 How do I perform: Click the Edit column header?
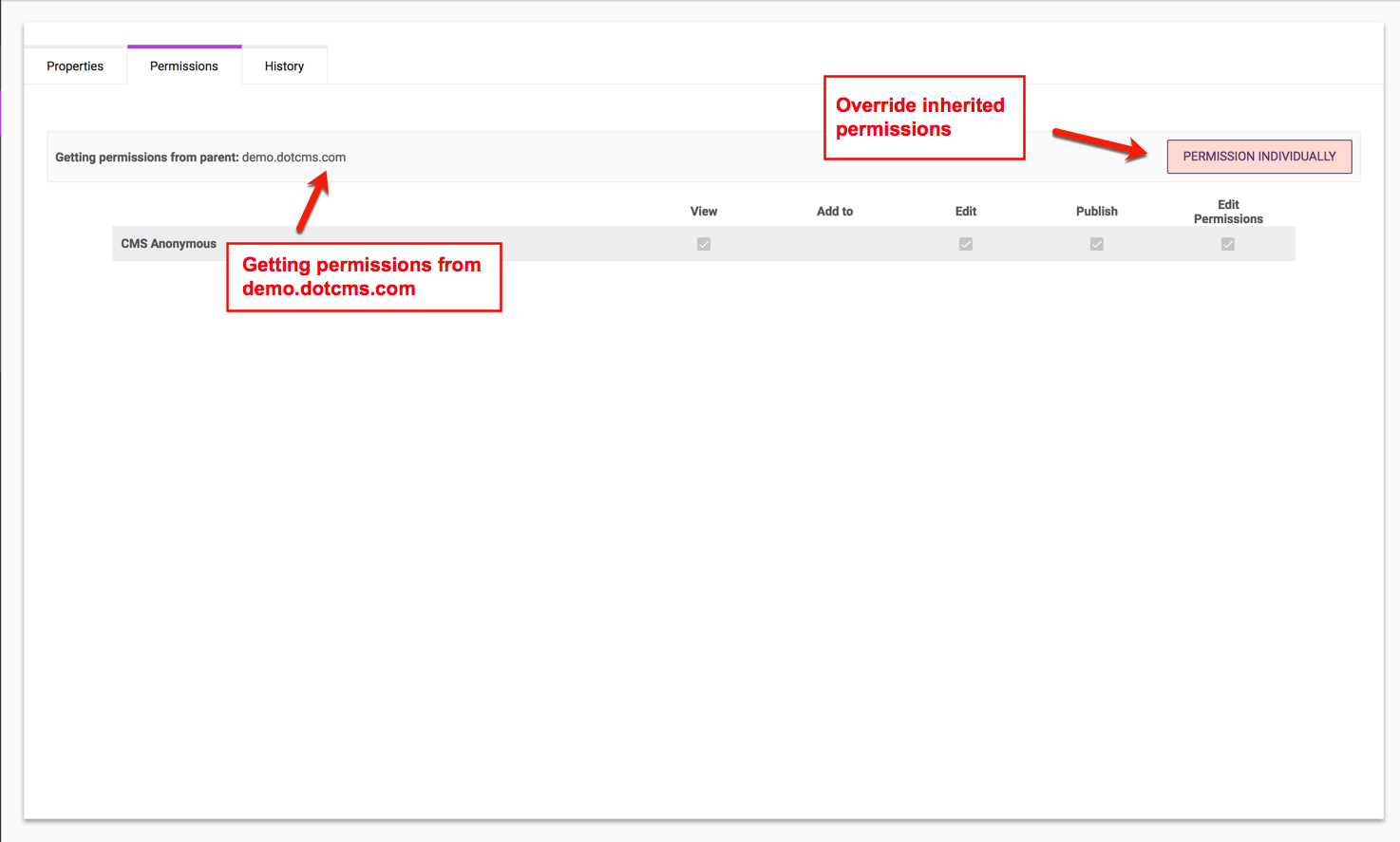(x=966, y=212)
